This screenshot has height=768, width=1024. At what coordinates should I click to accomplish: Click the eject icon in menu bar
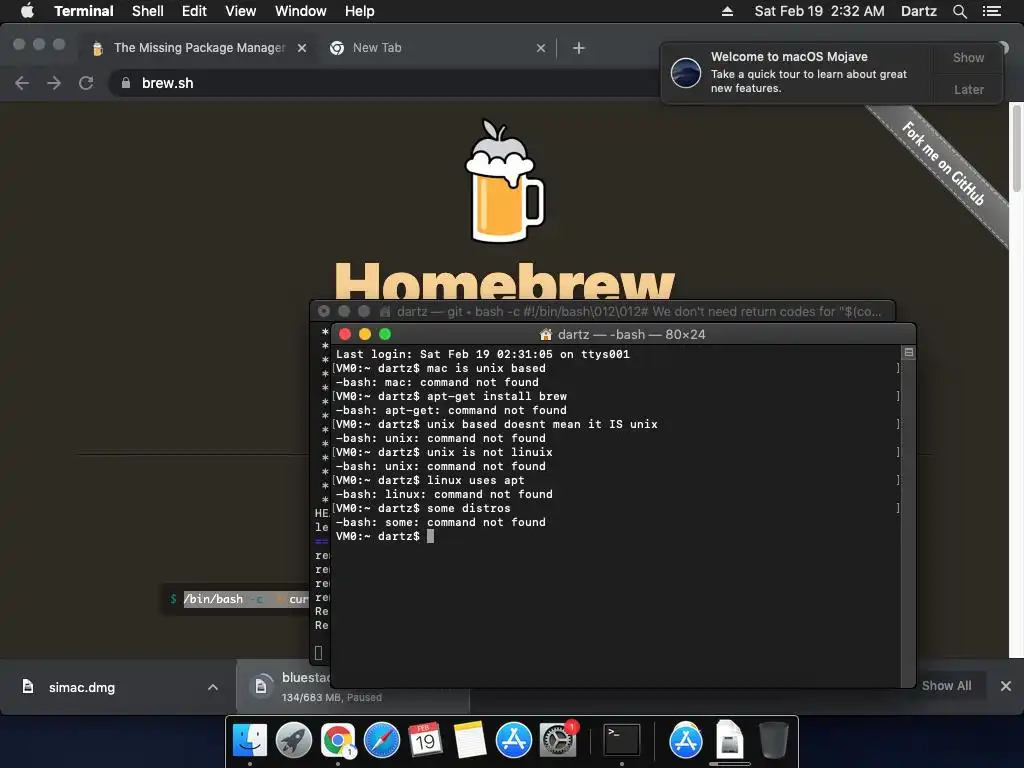(x=727, y=11)
